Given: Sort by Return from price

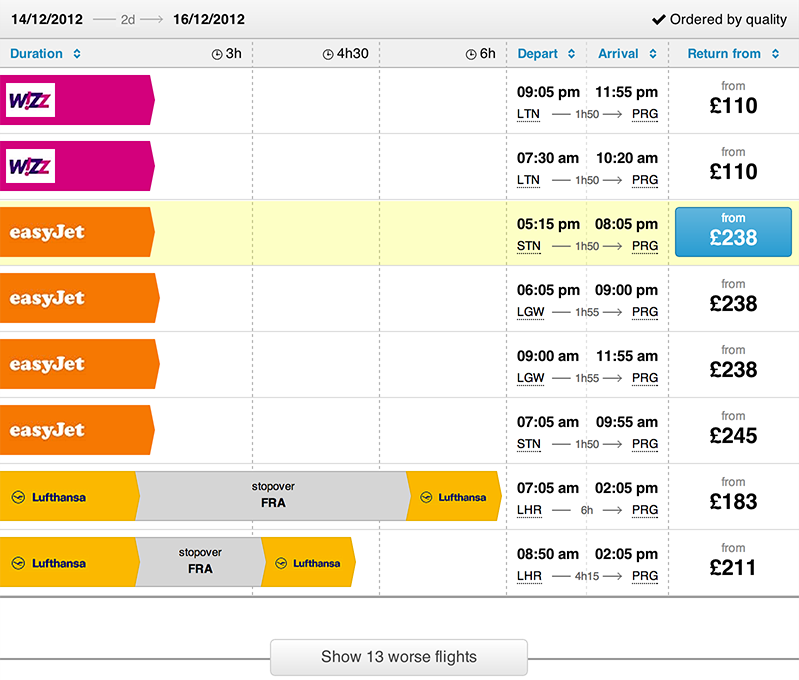Looking at the screenshot, I should tap(733, 54).
